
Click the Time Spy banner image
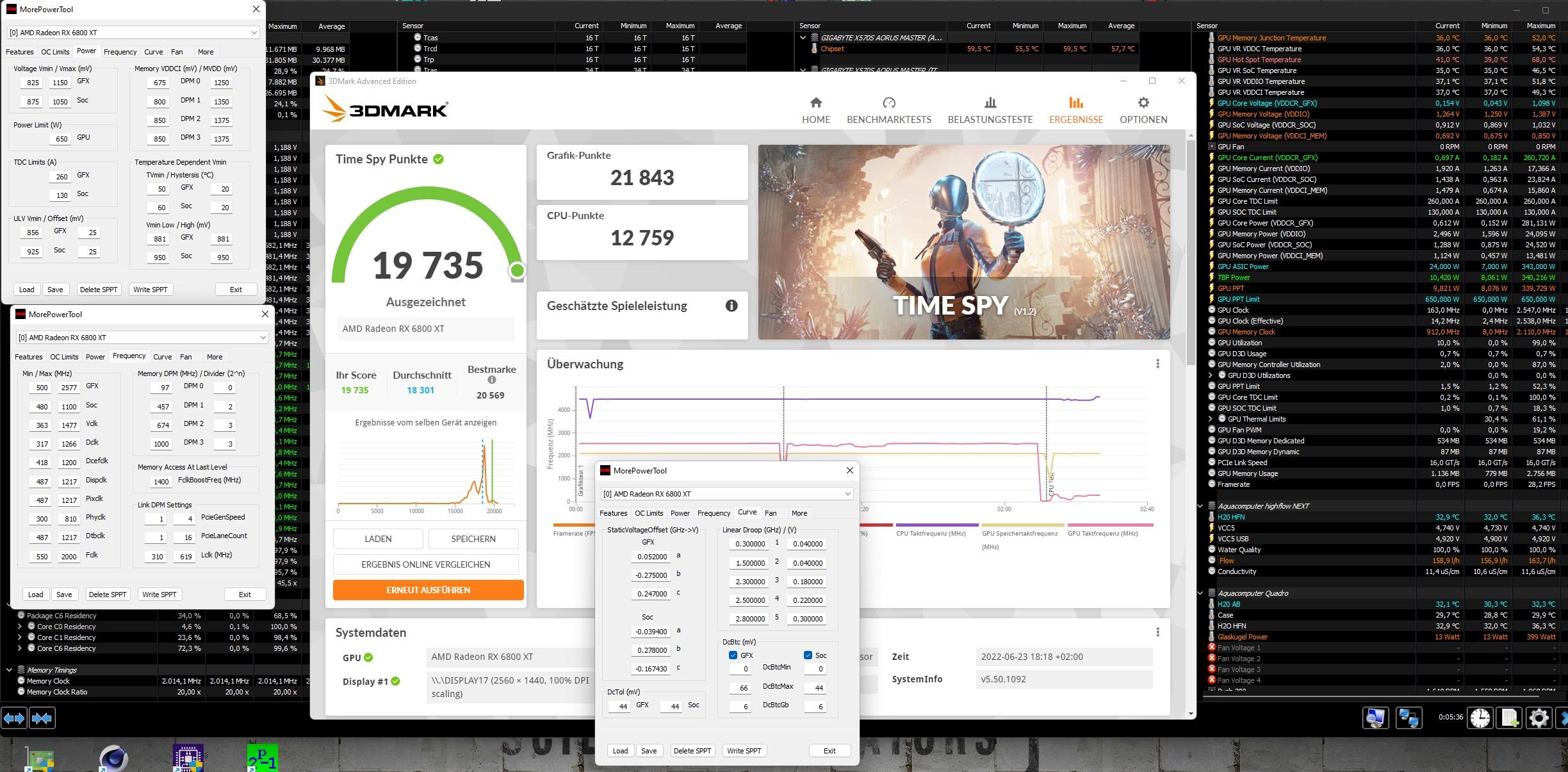(964, 242)
